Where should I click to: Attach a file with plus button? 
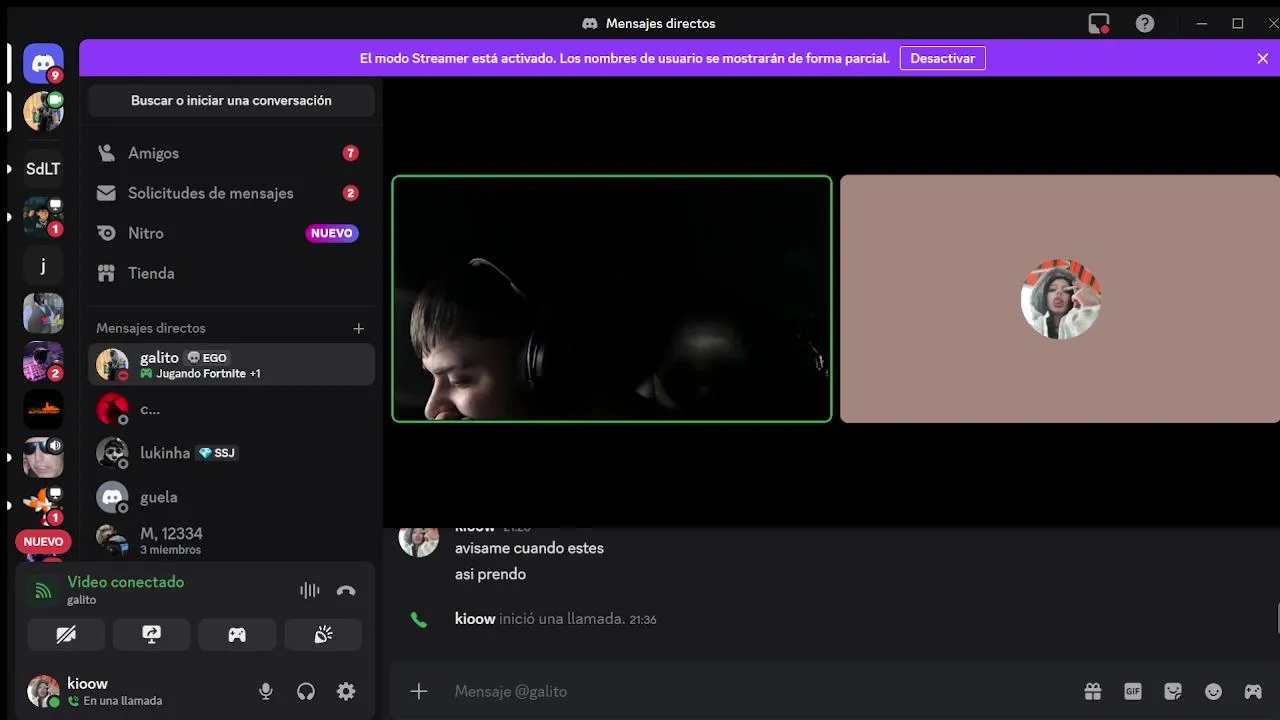419,691
